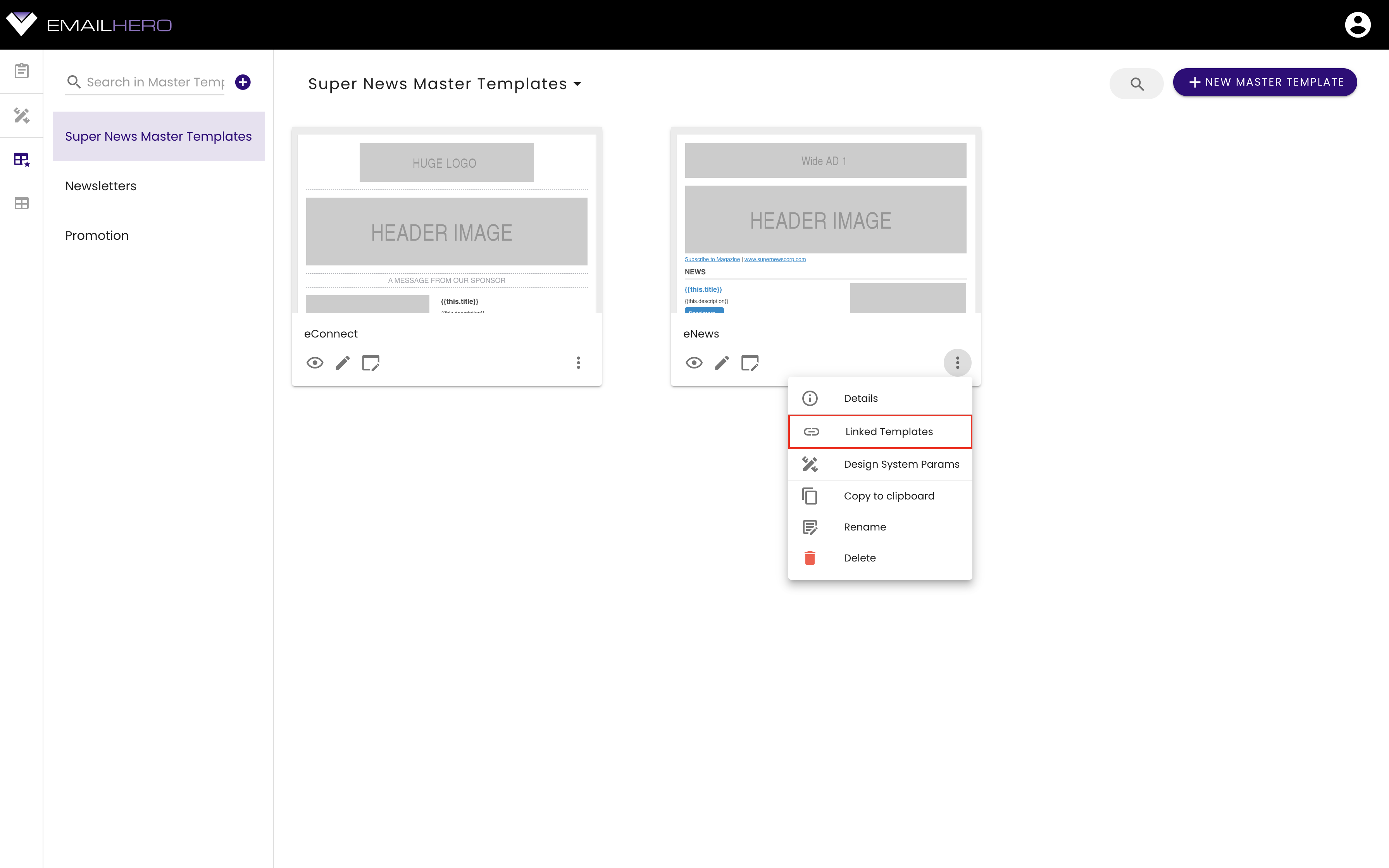Click the NEW MASTER TEMPLATE button
The height and width of the screenshot is (868, 1389).
coord(1265,83)
